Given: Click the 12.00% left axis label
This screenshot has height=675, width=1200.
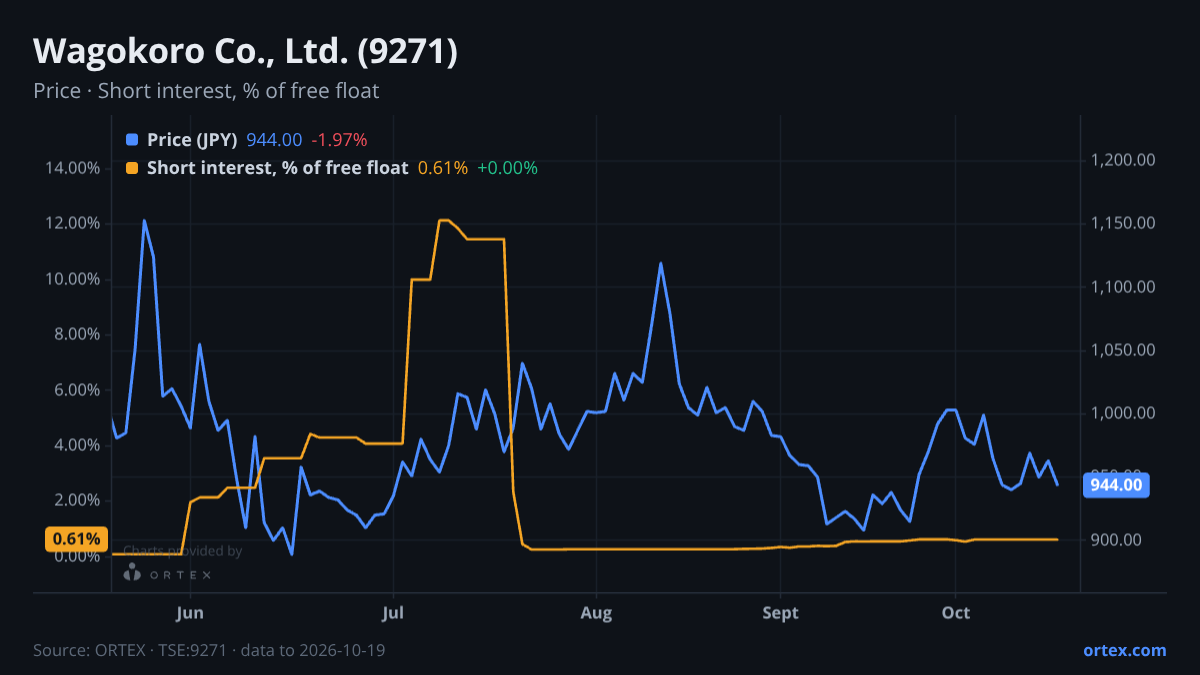Looking at the screenshot, I should [73, 223].
